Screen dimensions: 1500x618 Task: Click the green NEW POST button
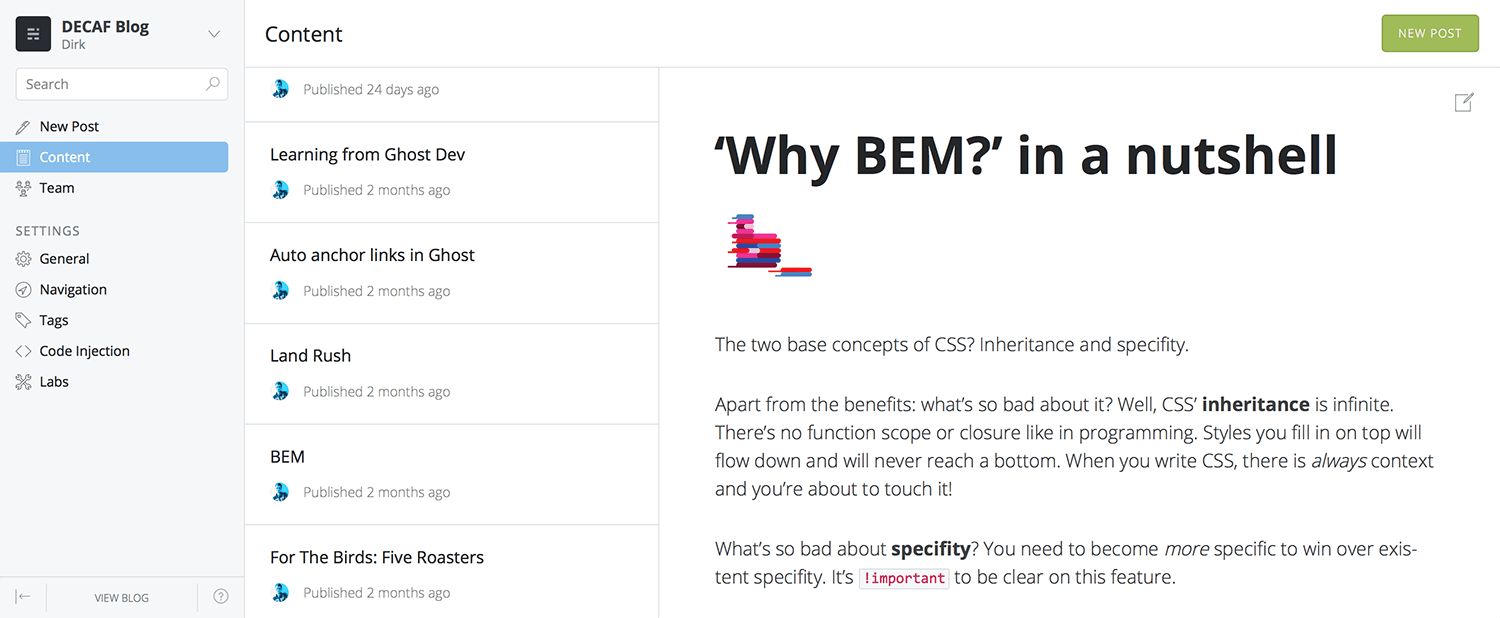coord(1430,33)
